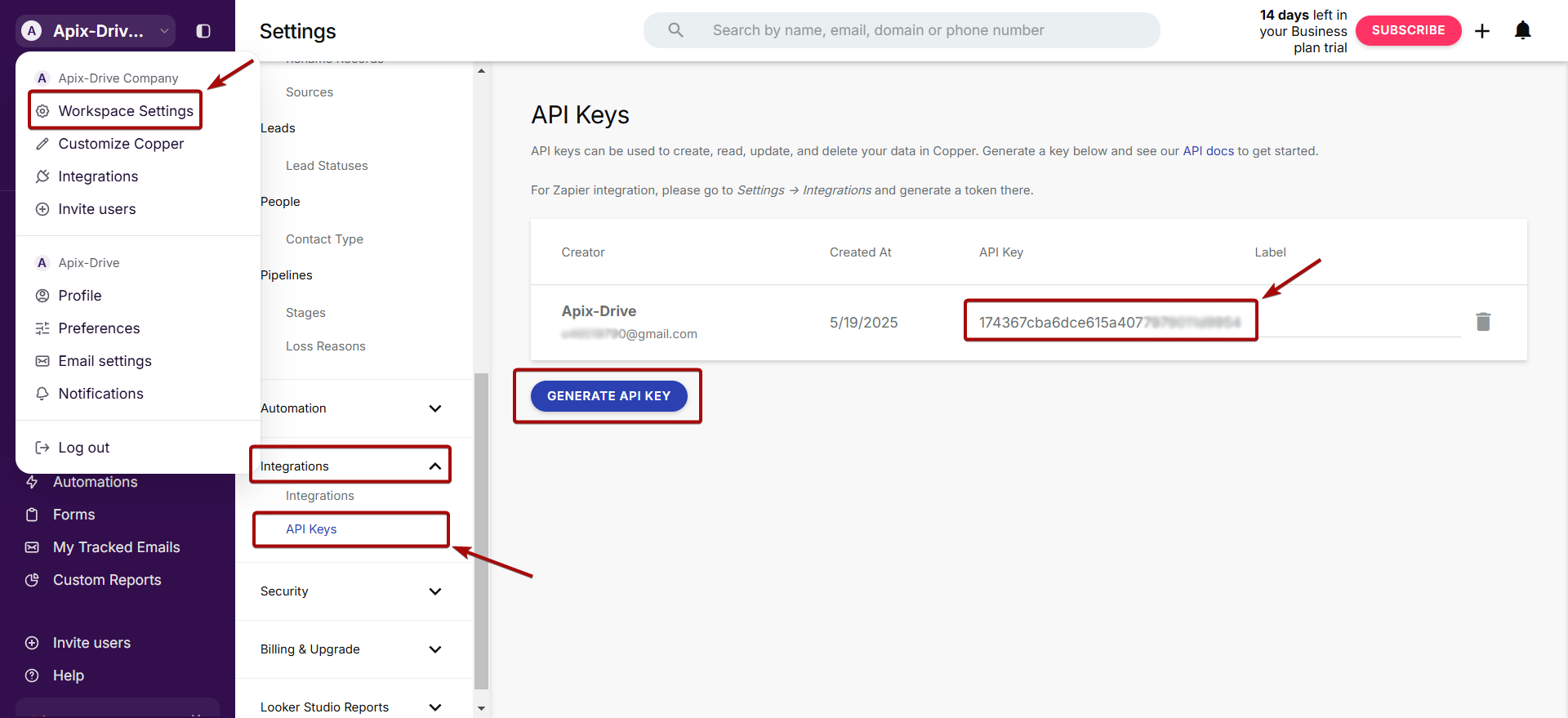Click the Notifications bell icon in menu
1568x718 pixels.
pos(42,394)
